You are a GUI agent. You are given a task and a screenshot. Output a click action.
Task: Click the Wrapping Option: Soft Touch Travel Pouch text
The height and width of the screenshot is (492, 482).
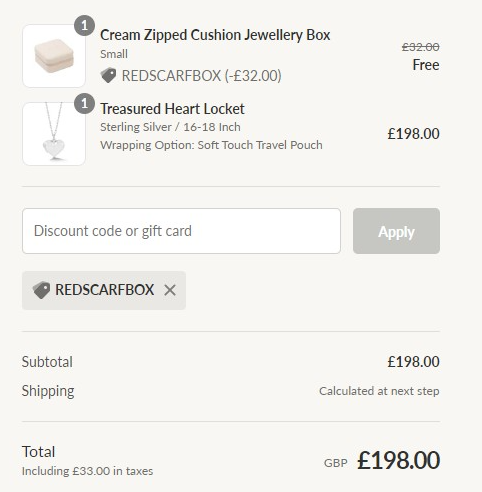coord(211,145)
